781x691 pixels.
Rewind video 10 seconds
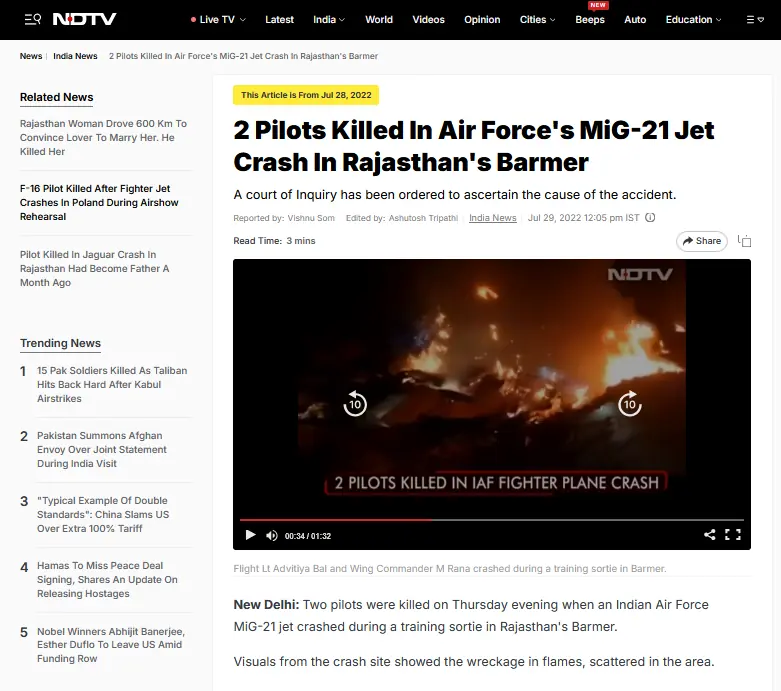click(x=355, y=404)
